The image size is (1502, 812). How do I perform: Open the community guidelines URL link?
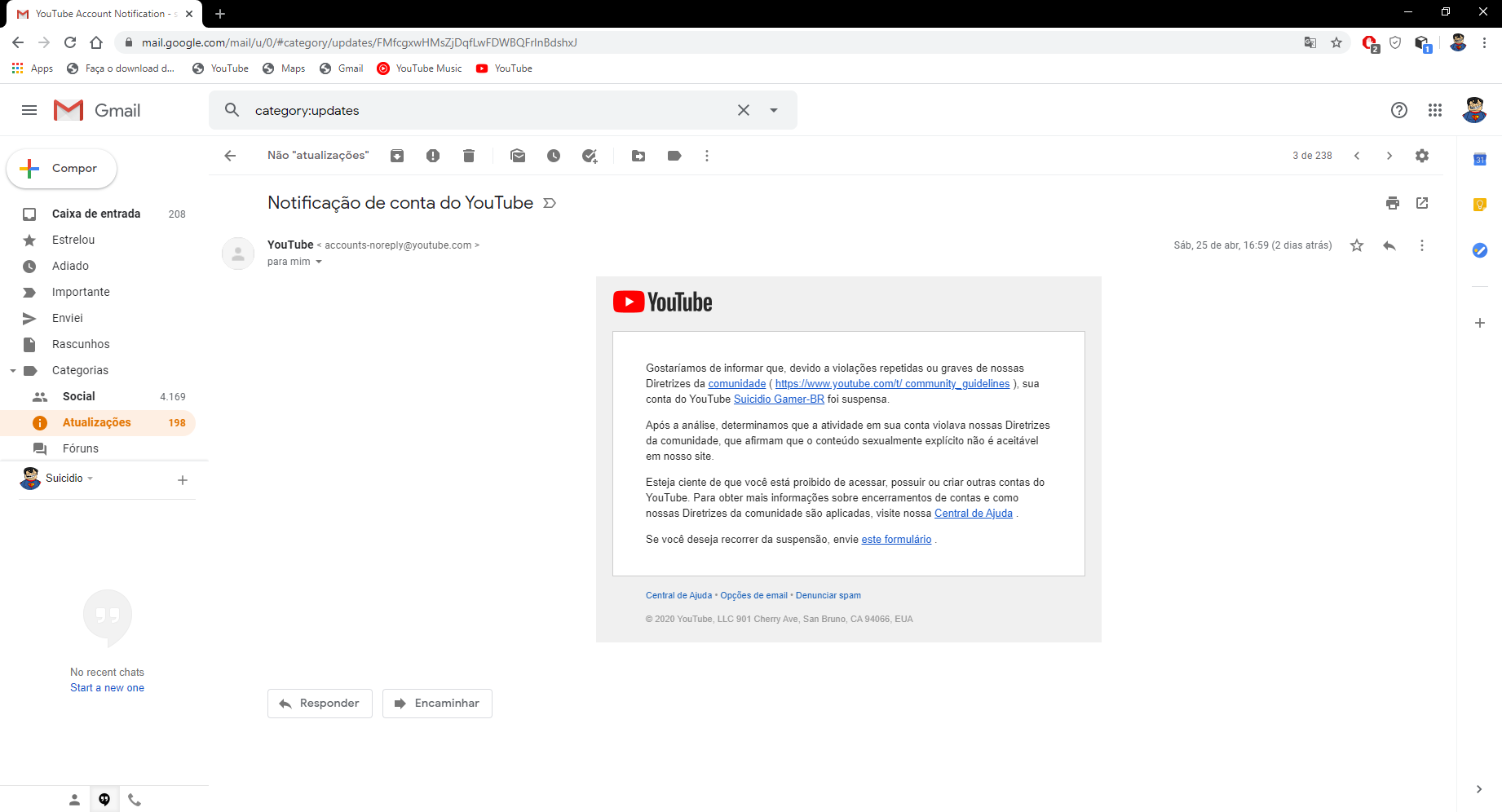(x=892, y=384)
